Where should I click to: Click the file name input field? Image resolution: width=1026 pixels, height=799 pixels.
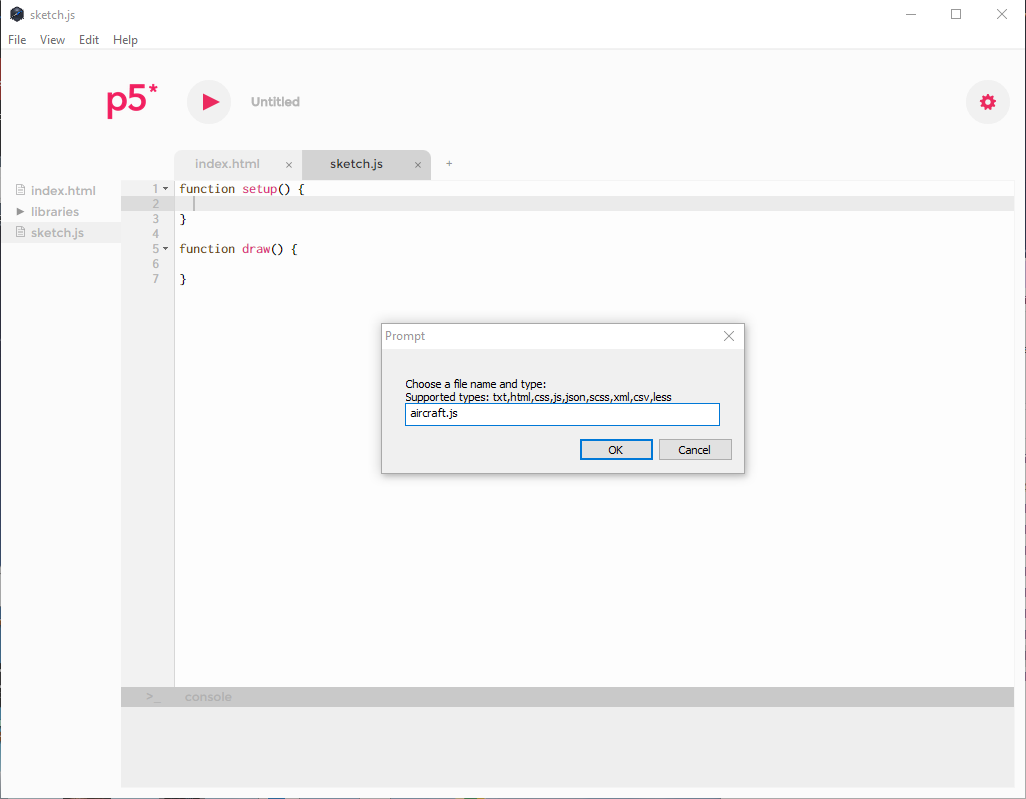click(562, 414)
